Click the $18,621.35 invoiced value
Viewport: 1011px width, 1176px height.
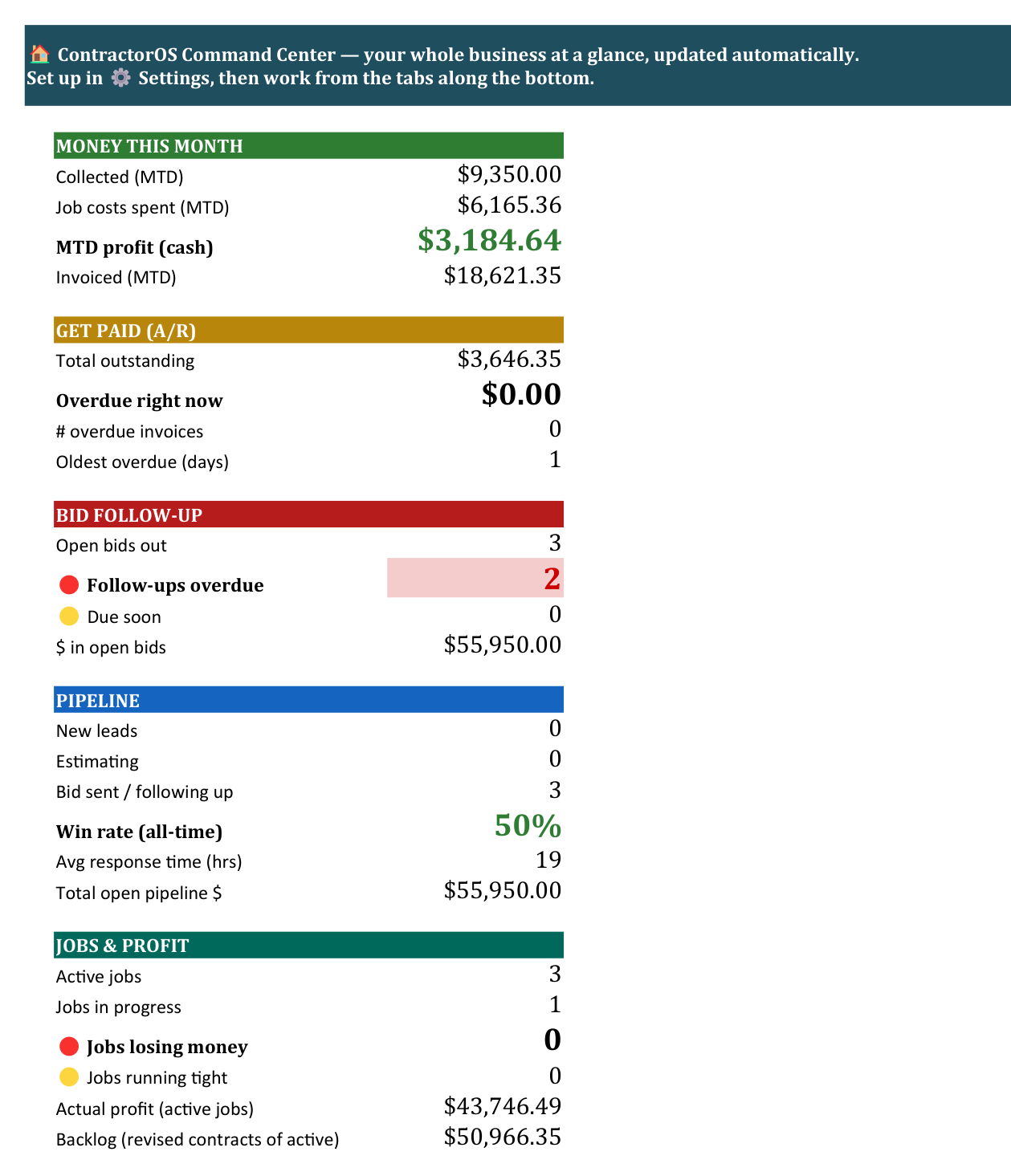pos(503,275)
